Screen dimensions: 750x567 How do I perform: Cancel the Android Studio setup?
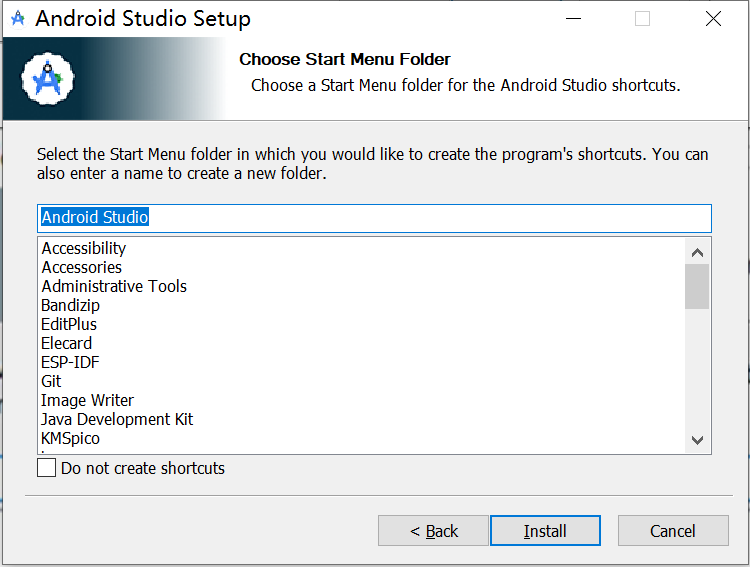673,531
